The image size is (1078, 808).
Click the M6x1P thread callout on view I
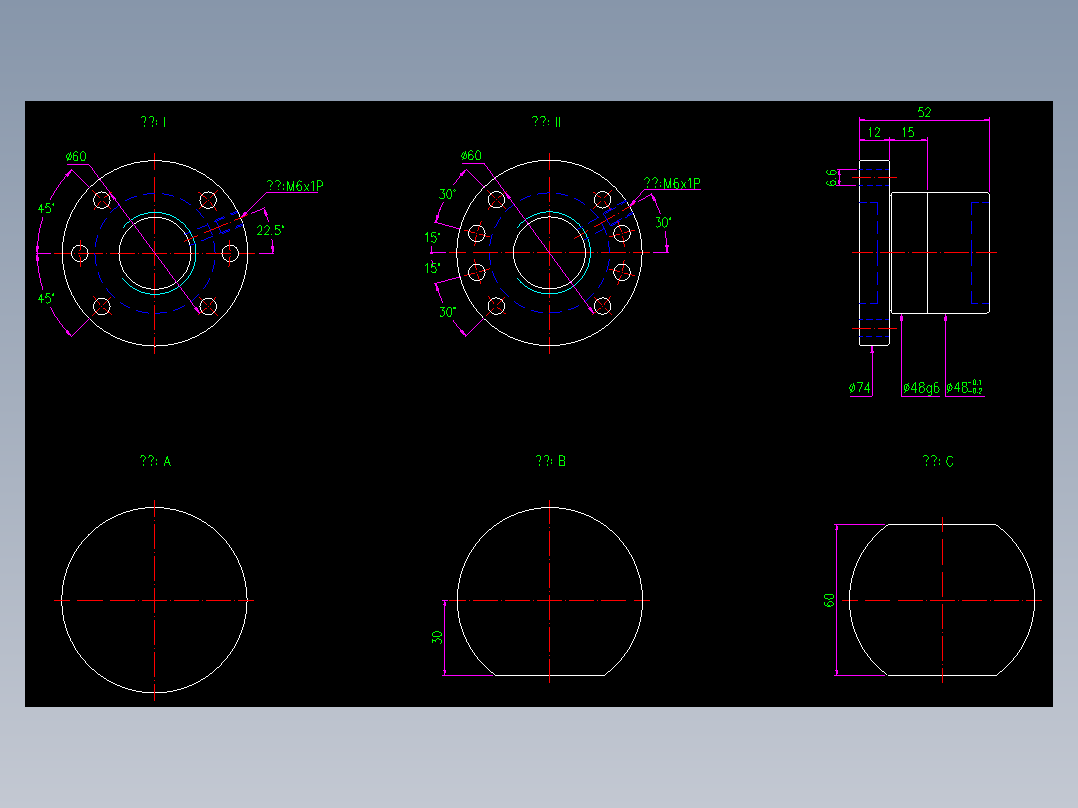tap(296, 185)
